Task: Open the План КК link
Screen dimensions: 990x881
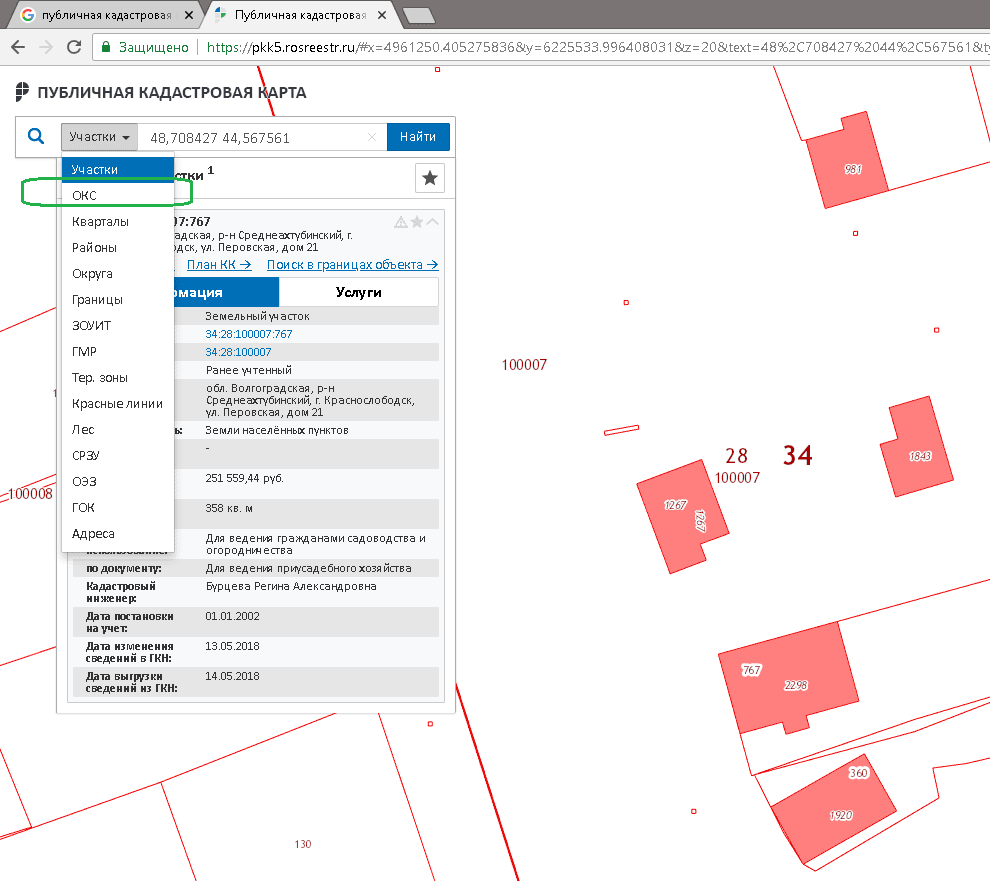Action: tap(218, 265)
